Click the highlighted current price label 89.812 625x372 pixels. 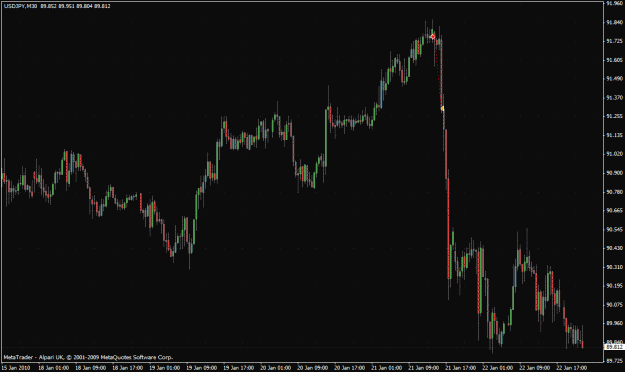[614, 347]
